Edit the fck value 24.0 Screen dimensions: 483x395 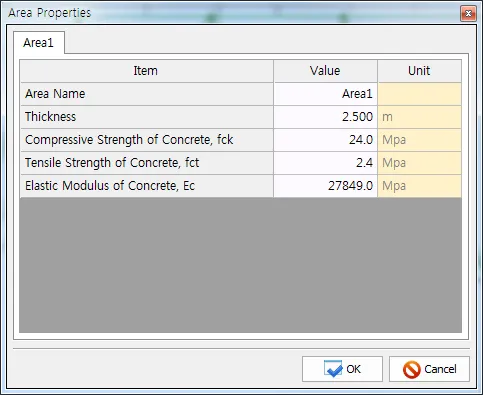coord(325,140)
